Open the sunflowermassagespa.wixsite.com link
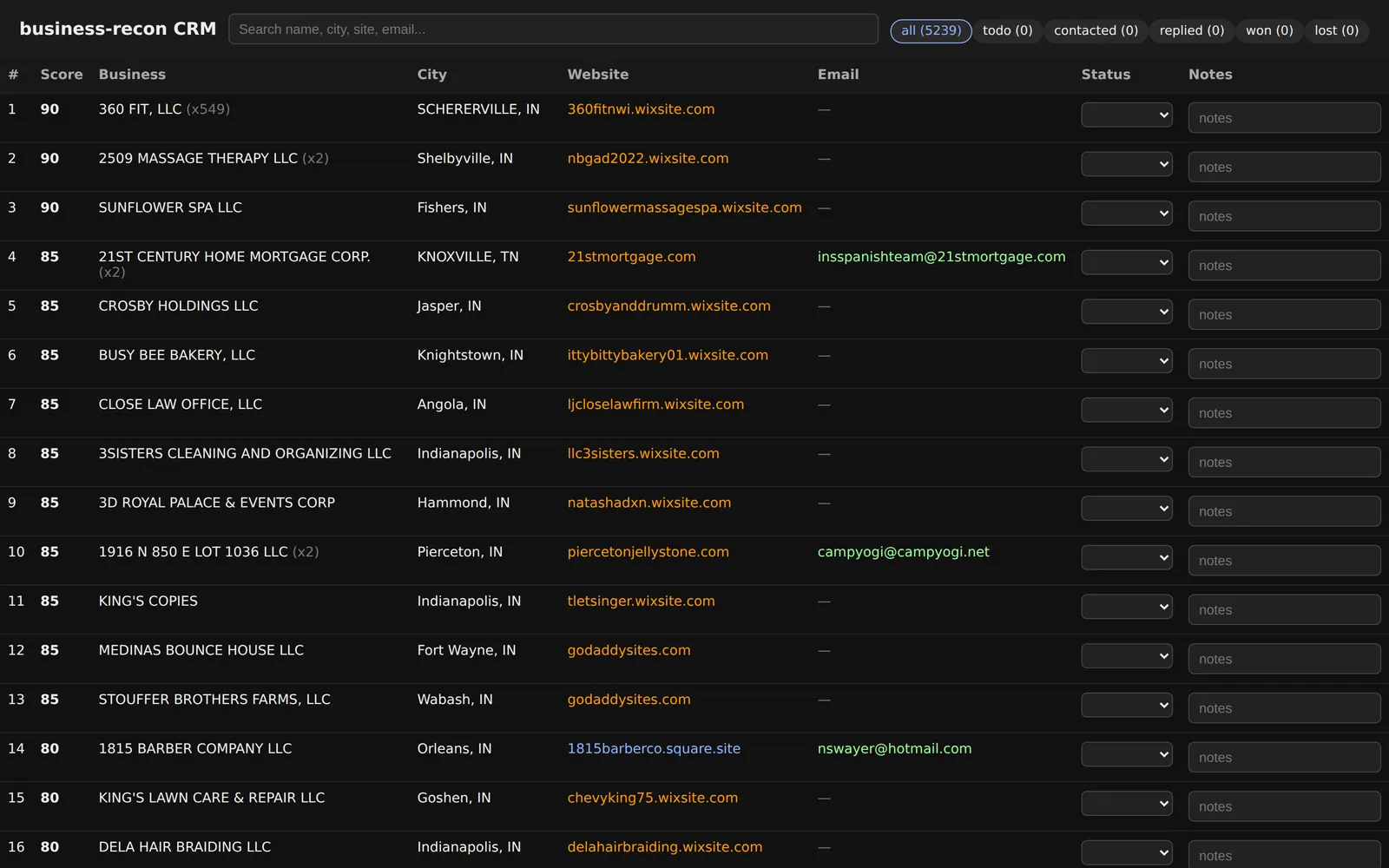1389x868 pixels. [684, 207]
